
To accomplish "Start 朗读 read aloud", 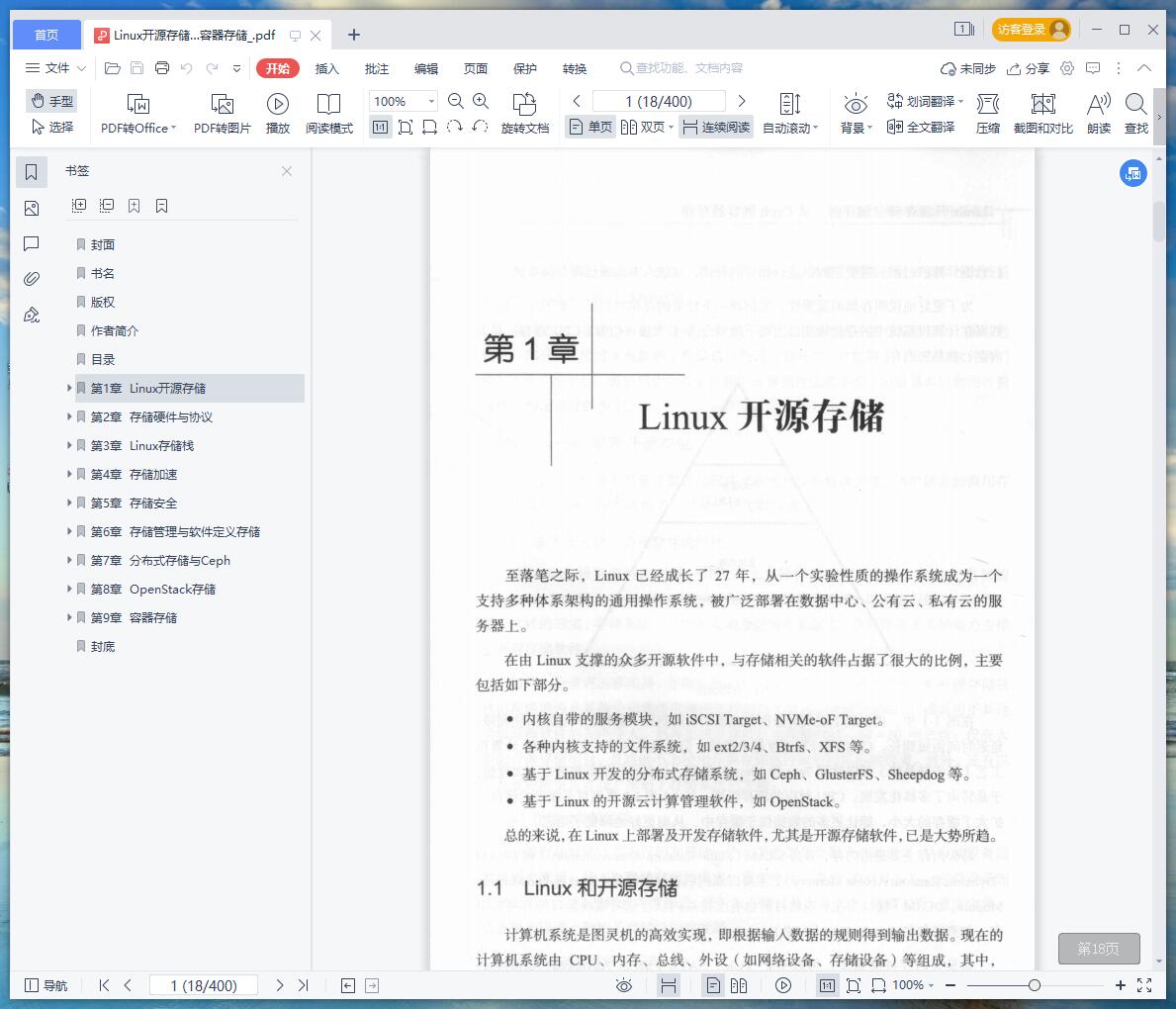I will 1099,114.
